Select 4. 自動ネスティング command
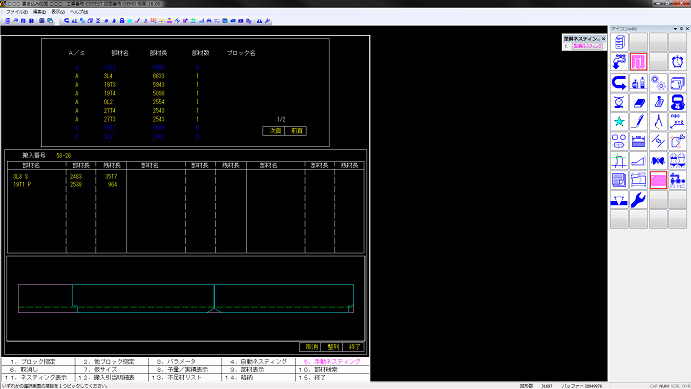The height and width of the screenshot is (389, 691). click(258, 361)
